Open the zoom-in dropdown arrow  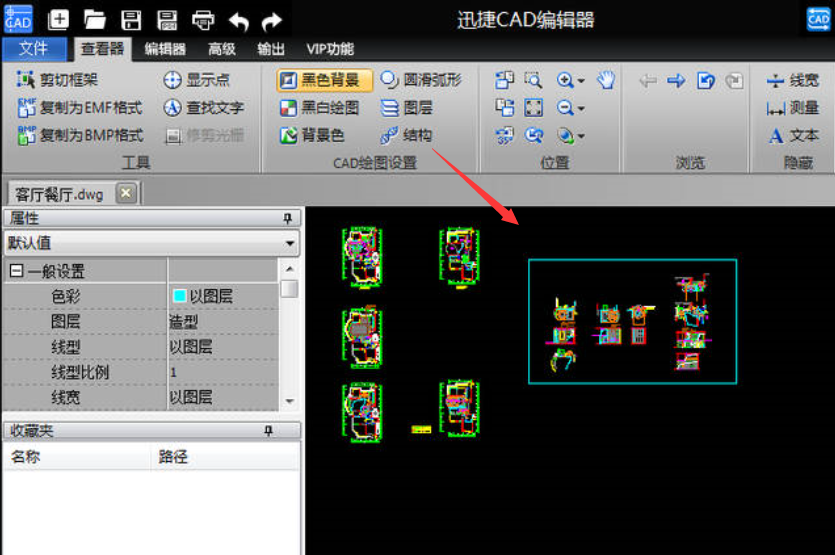(x=581, y=81)
